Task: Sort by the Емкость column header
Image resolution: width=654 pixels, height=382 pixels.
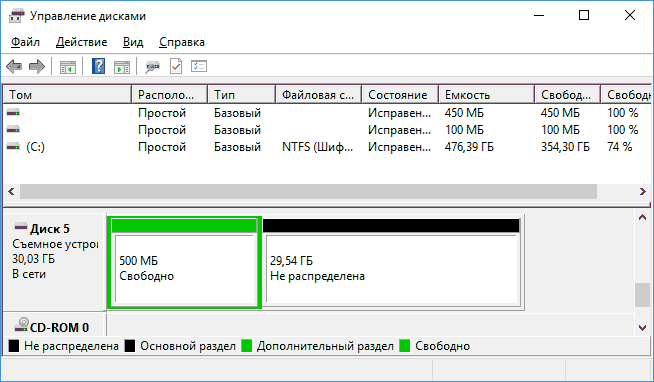Action: click(487, 95)
